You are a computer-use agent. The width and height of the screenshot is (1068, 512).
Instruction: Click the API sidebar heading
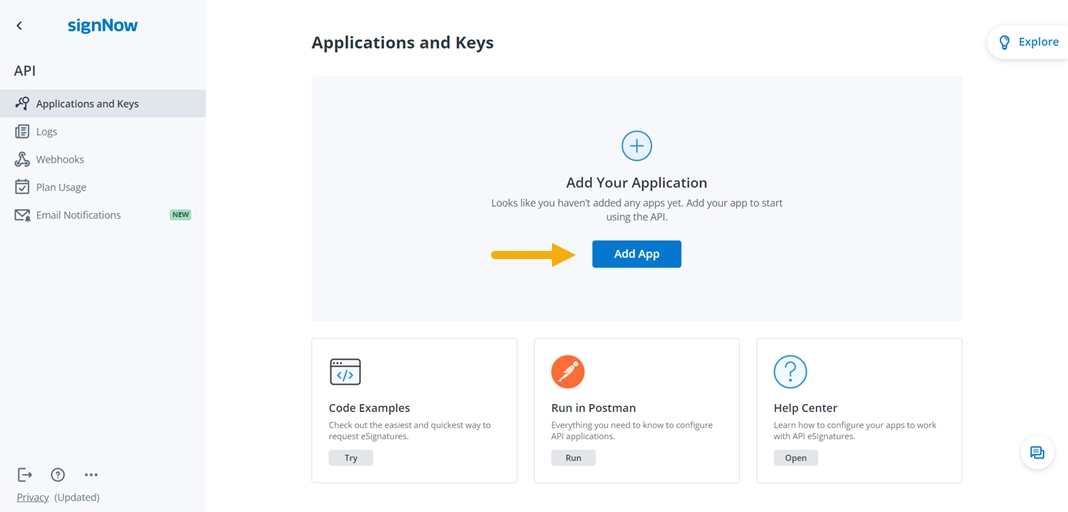tap(25, 71)
